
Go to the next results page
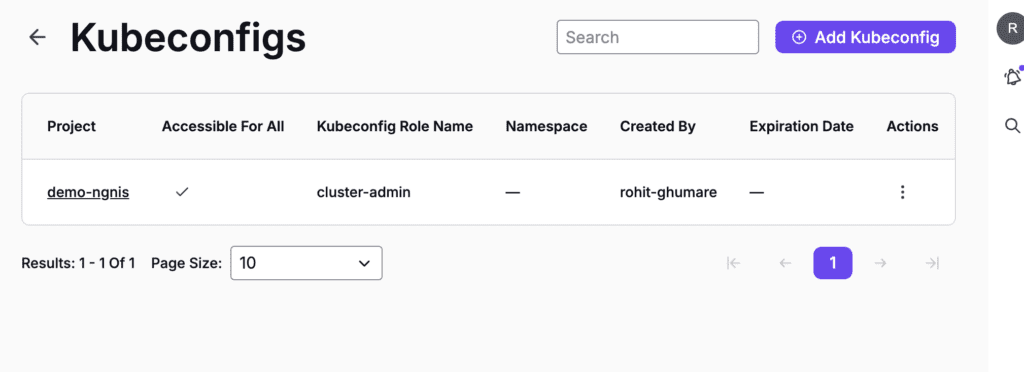pyautogui.click(x=880, y=263)
